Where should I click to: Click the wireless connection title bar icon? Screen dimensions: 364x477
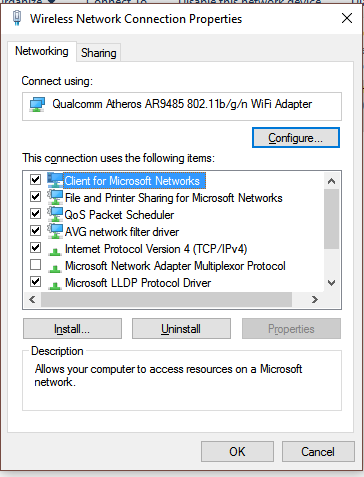tap(17, 18)
